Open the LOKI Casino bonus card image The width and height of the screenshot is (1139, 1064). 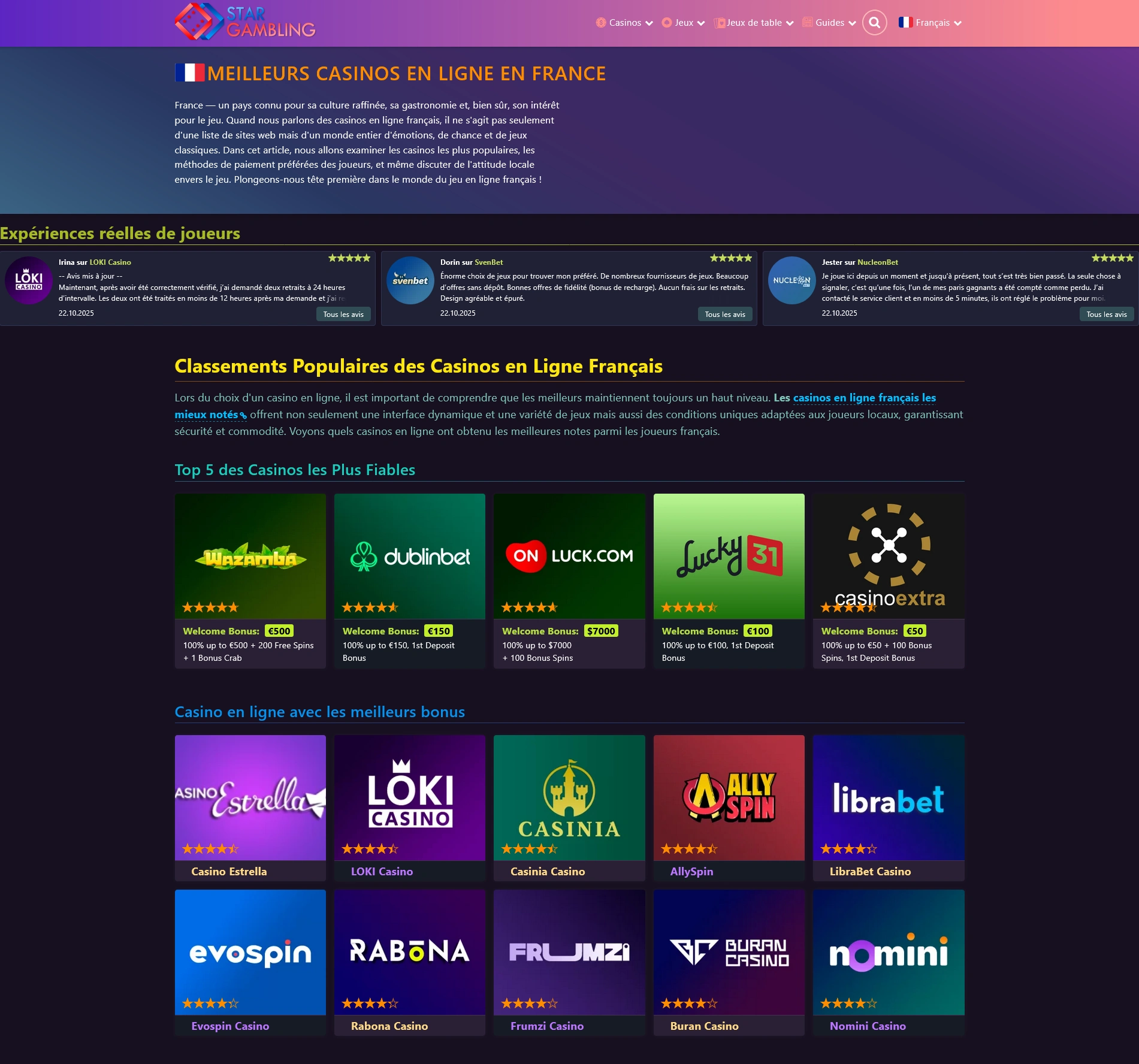(x=410, y=797)
